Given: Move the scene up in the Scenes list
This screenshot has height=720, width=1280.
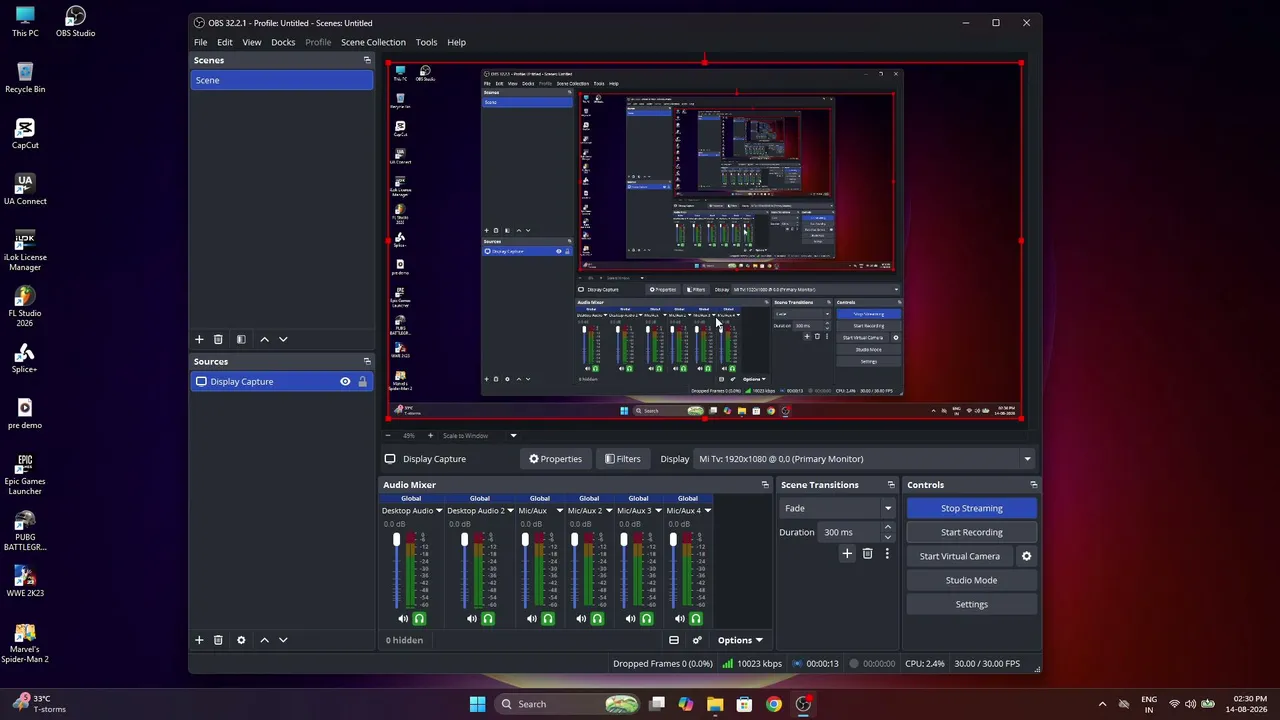Looking at the screenshot, I should 264,339.
